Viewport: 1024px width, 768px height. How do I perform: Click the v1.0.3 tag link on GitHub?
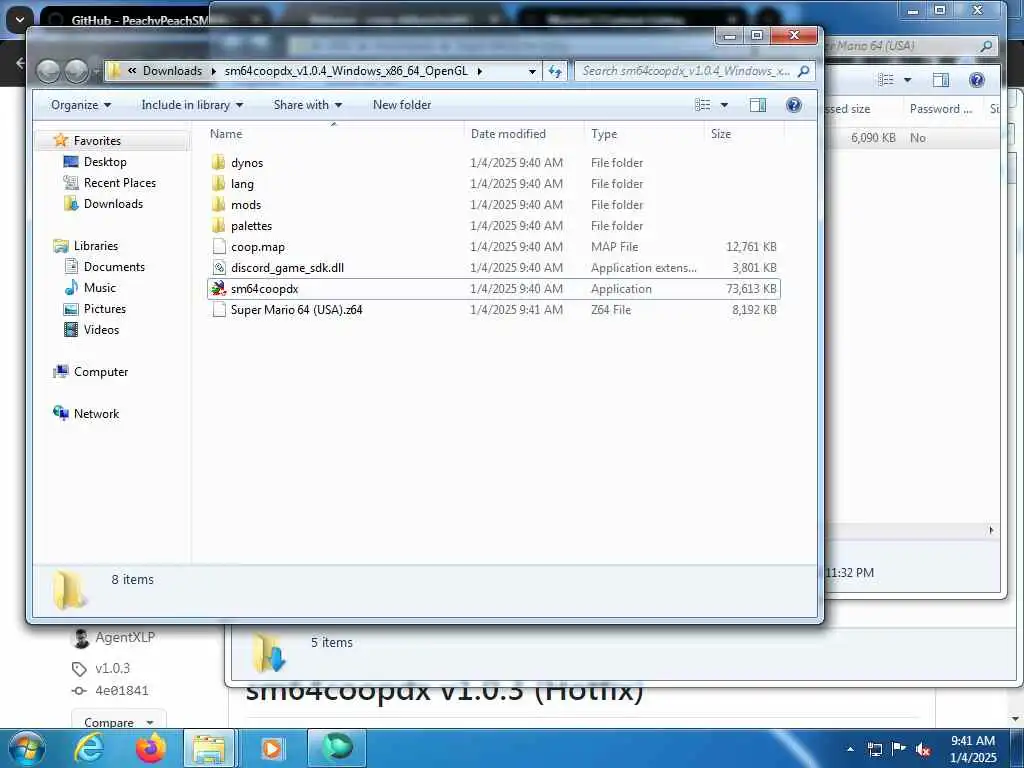coord(112,668)
